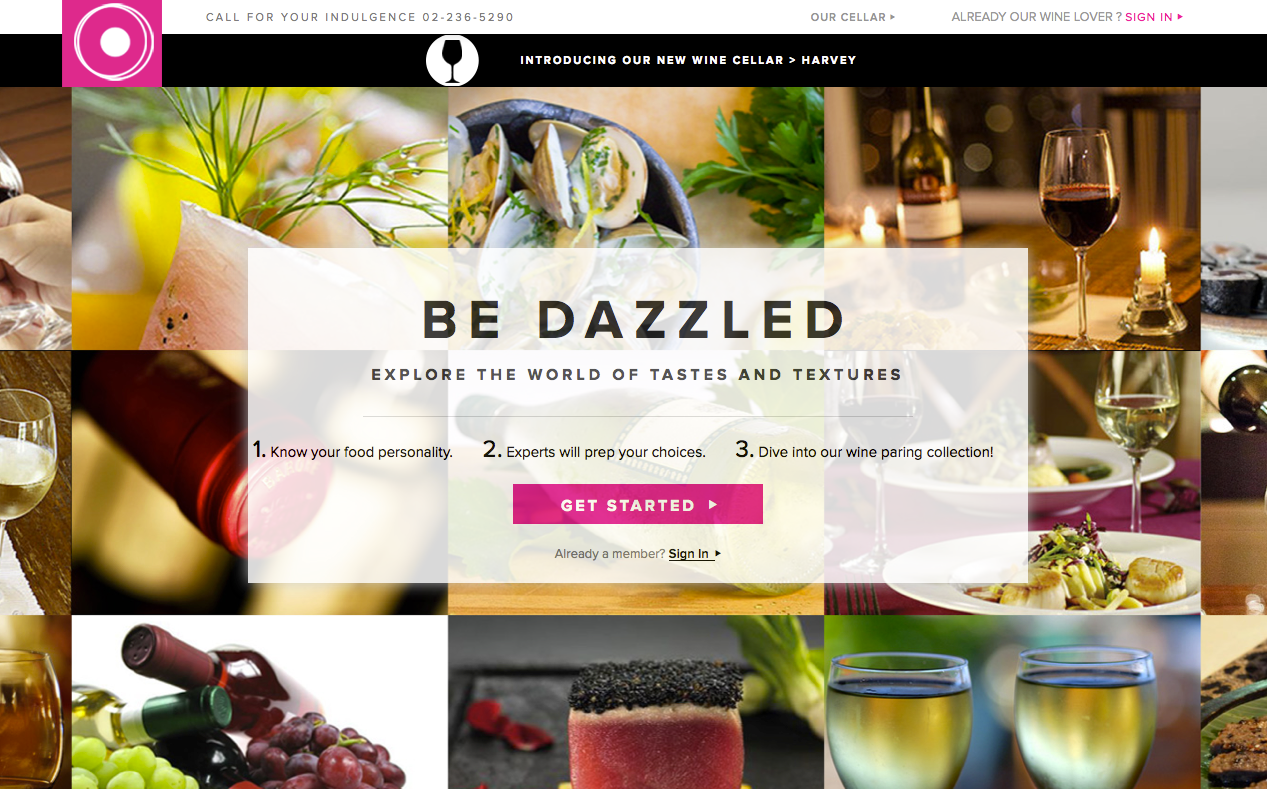Click the Harvey cellar link
The image size is (1267, 789).
tap(829, 60)
